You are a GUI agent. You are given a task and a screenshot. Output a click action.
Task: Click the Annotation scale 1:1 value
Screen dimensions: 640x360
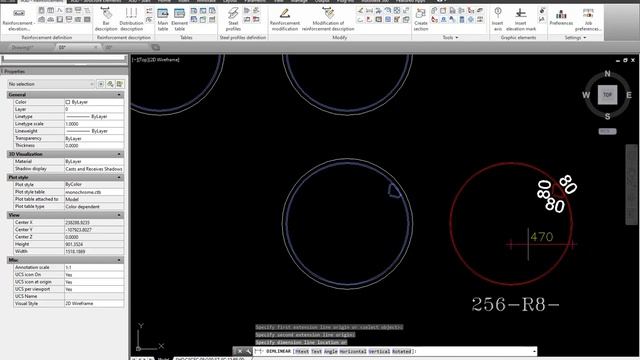[x=94, y=267]
